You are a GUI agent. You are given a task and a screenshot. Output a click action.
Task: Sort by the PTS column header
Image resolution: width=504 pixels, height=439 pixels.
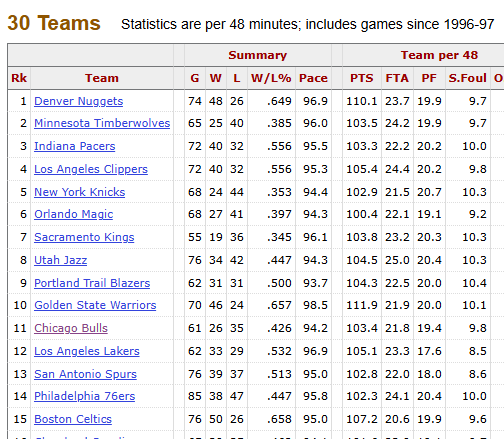[x=362, y=78]
